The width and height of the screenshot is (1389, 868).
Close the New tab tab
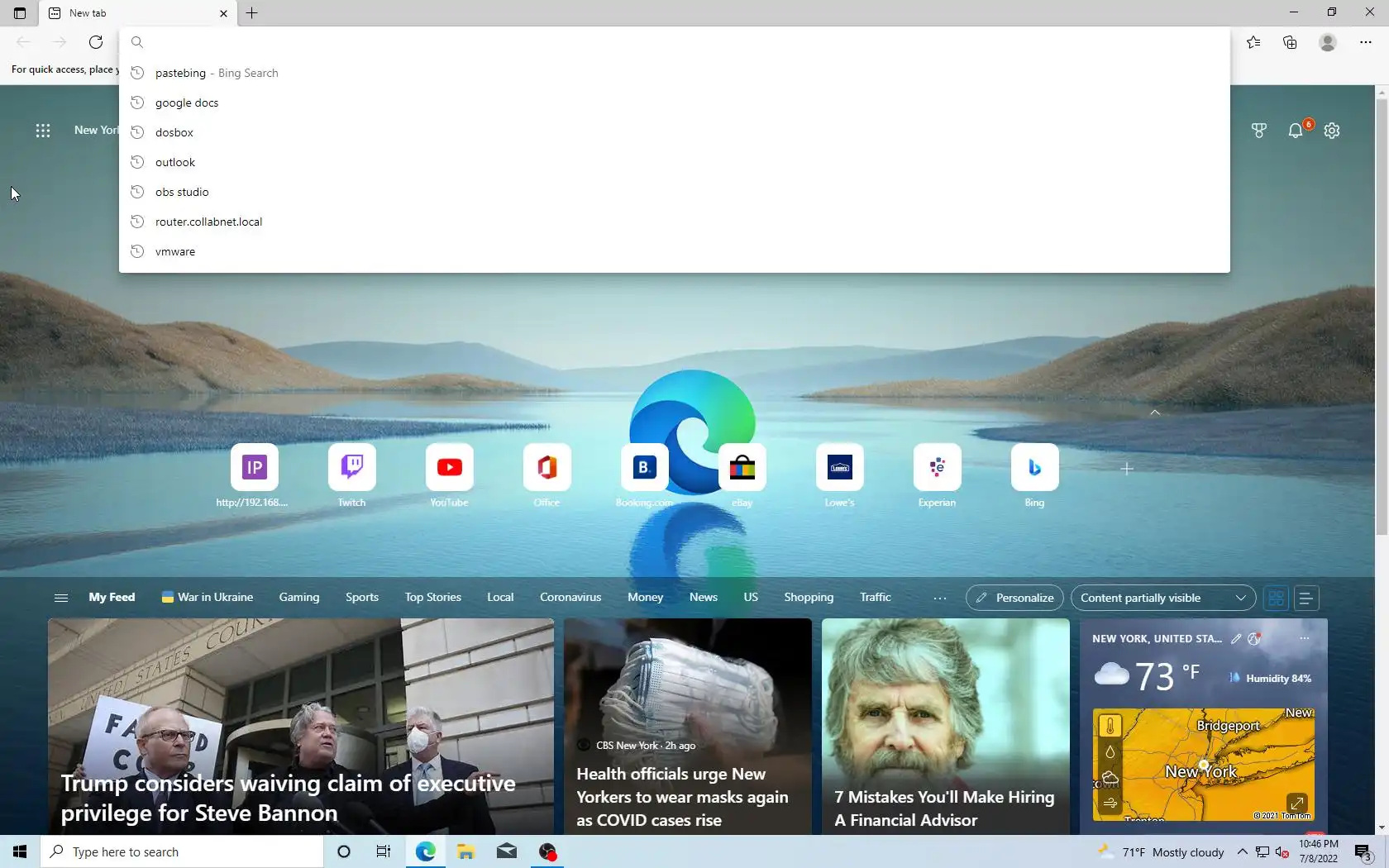tap(223, 13)
